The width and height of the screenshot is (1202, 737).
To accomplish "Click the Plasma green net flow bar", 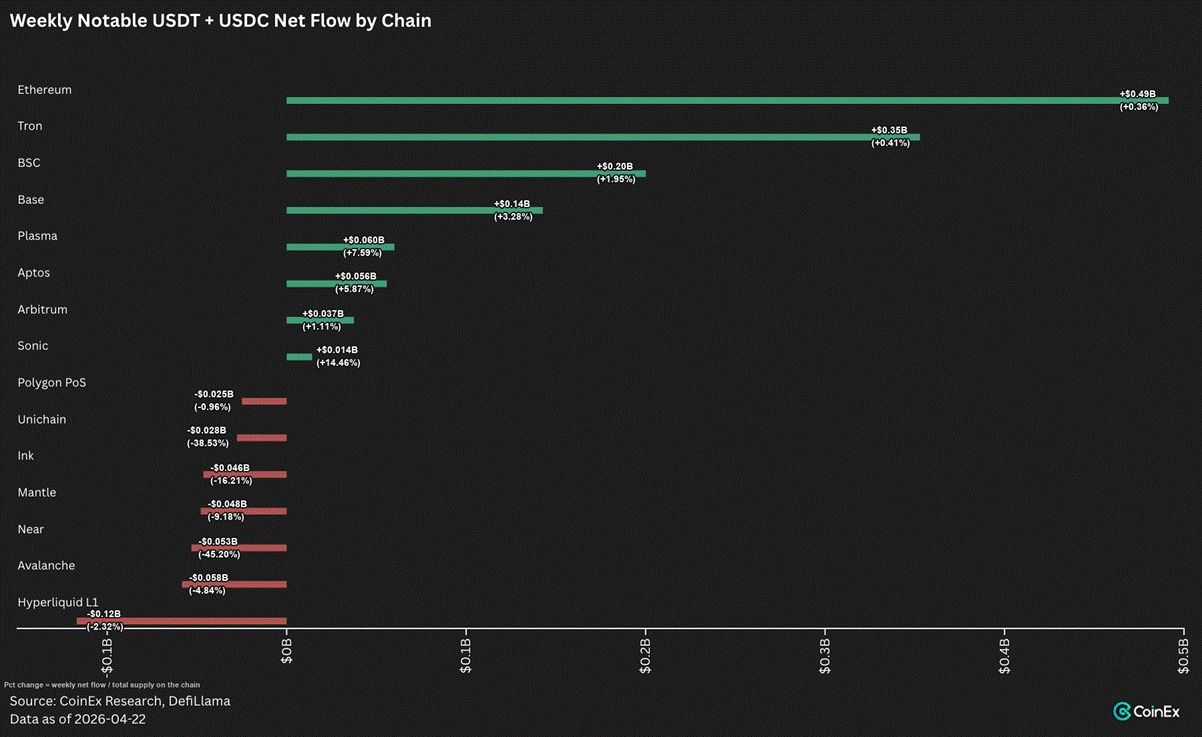I will click(340, 247).
